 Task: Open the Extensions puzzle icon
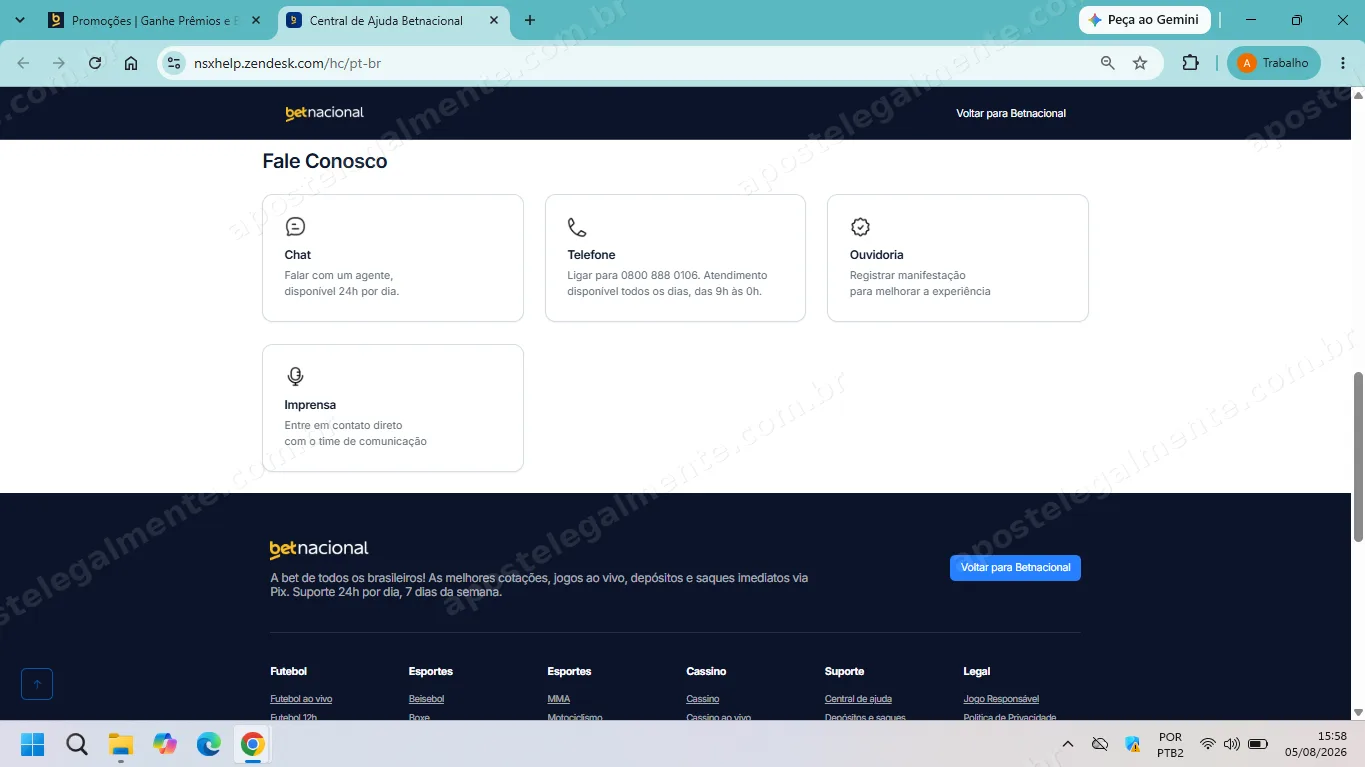[x=1190, y=63]
